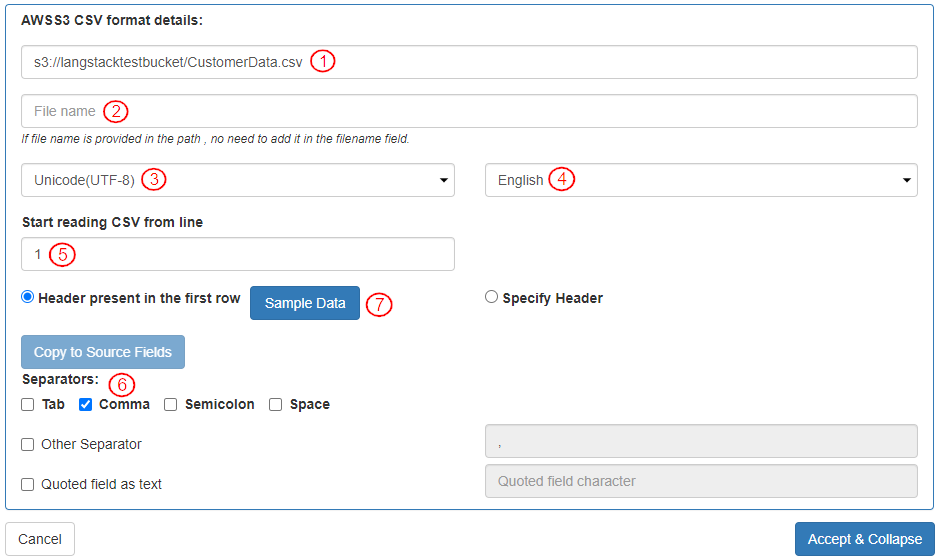
Task: Enable the Semicolon separator checkbox
Action: click(x=171, y=405)
